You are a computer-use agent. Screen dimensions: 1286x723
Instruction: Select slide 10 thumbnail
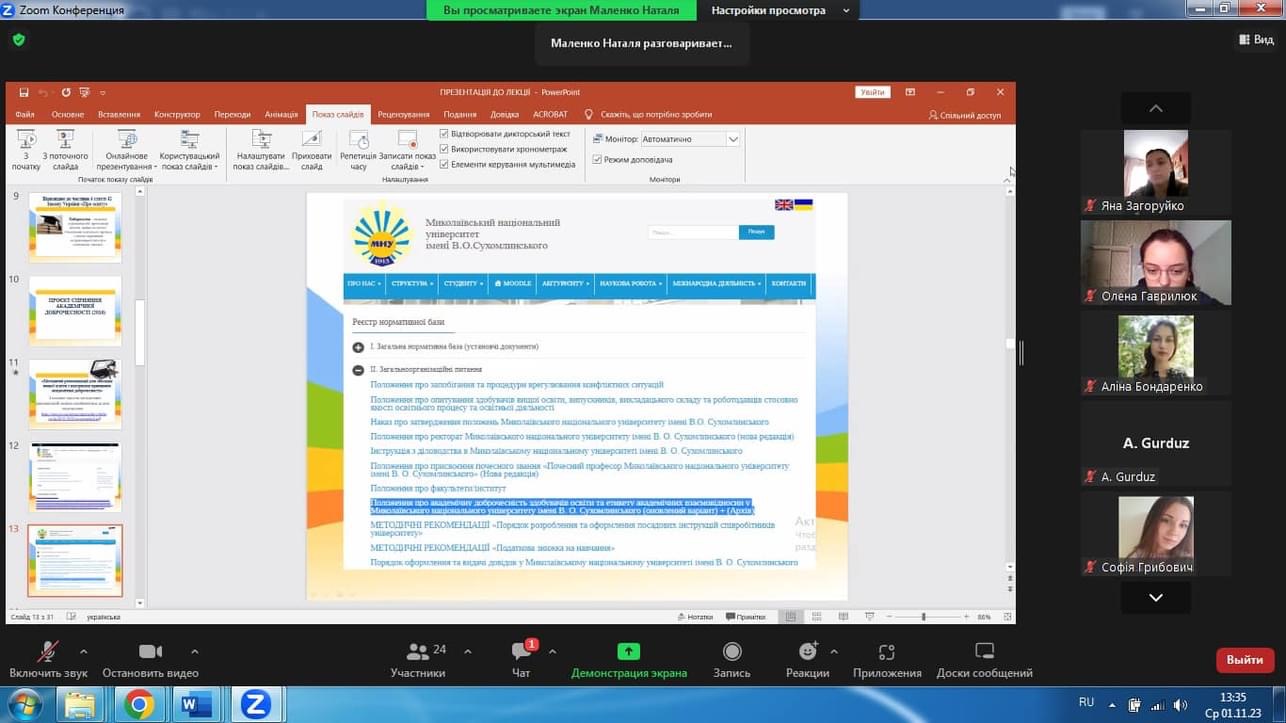75,311
